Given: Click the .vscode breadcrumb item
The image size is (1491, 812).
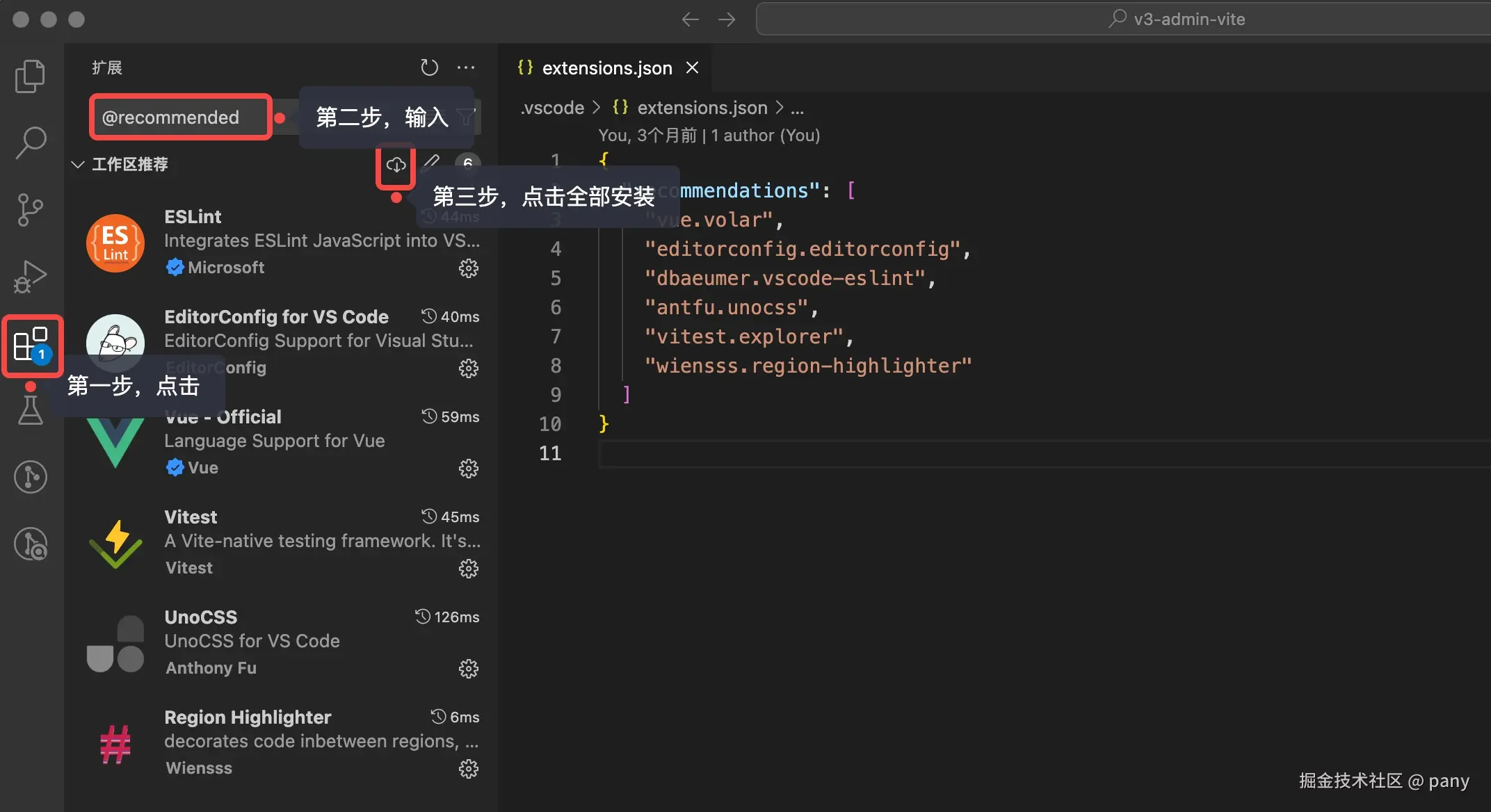Looking at the screenshot, I should click(552, 108).
